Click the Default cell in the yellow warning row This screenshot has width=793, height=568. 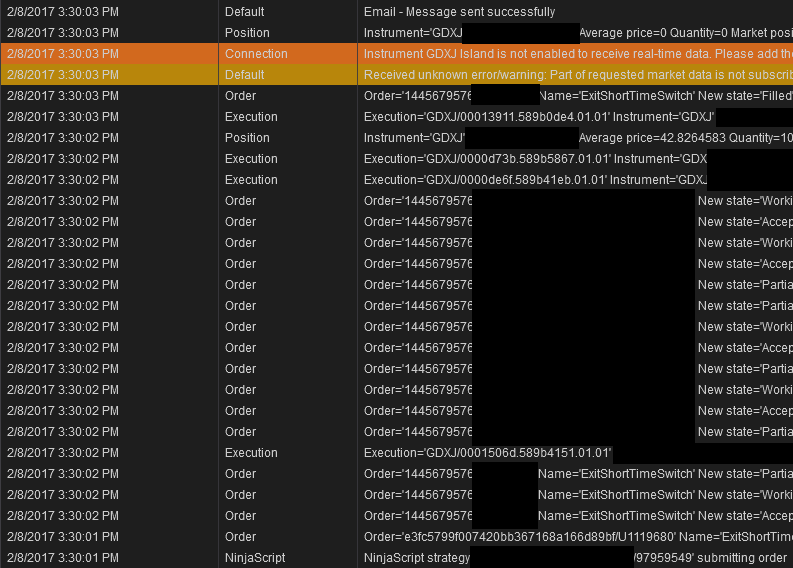[288, 75]
